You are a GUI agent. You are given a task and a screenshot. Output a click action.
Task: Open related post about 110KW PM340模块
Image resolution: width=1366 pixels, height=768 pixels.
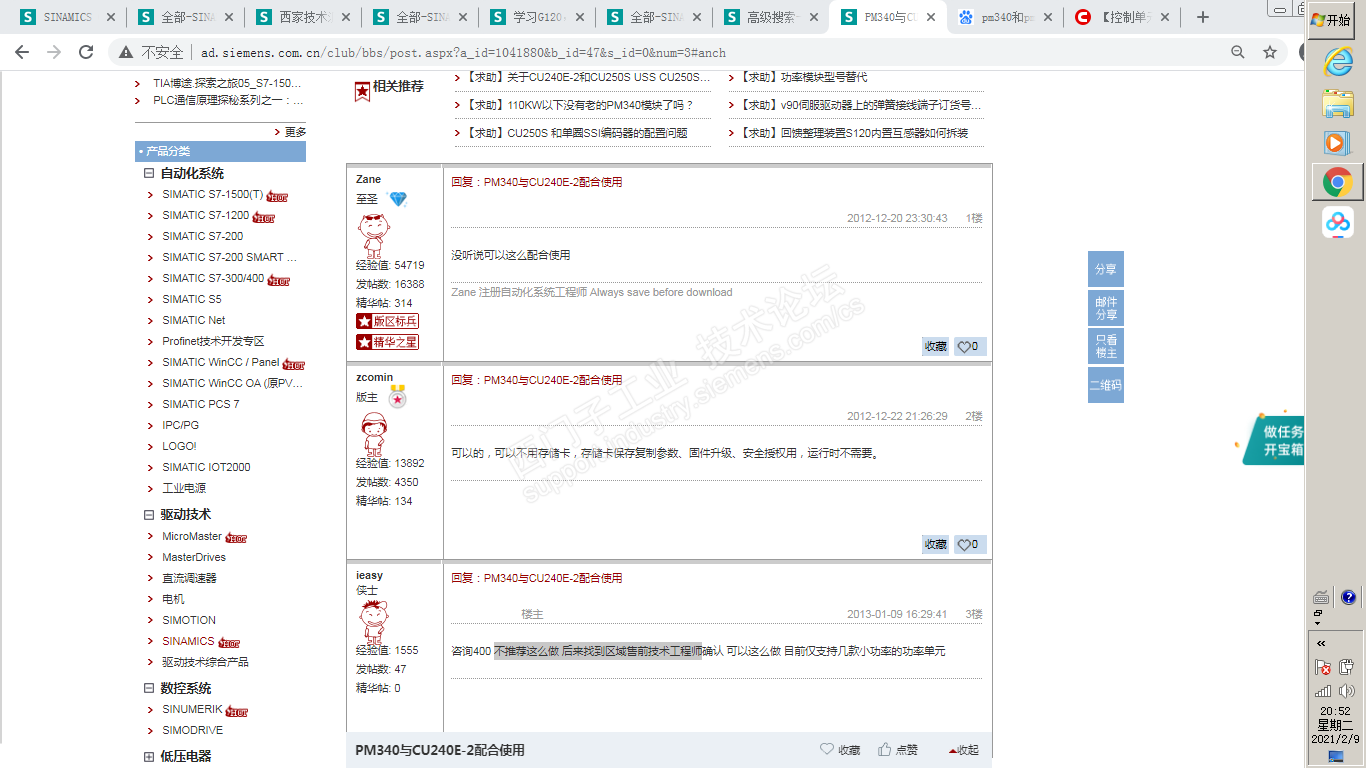580,105
